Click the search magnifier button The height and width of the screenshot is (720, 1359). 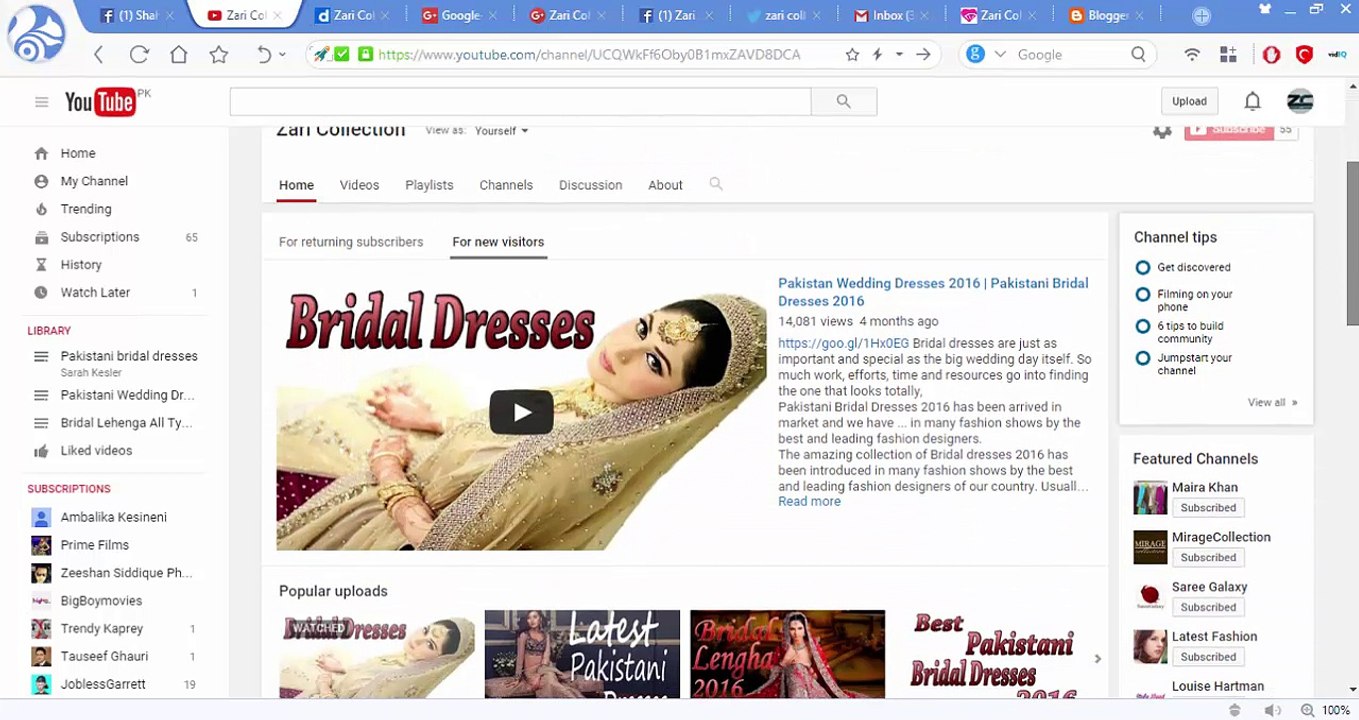pos(843,101)
